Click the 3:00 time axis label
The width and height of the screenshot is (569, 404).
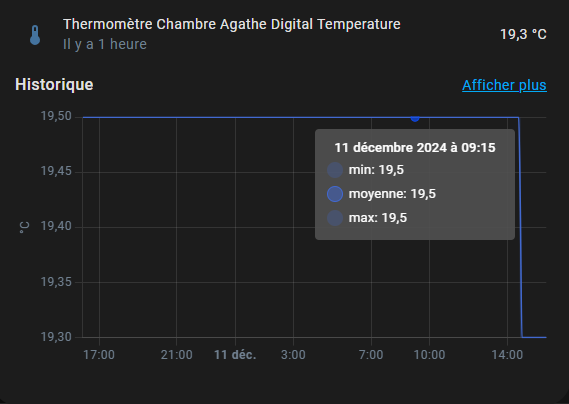293,355
